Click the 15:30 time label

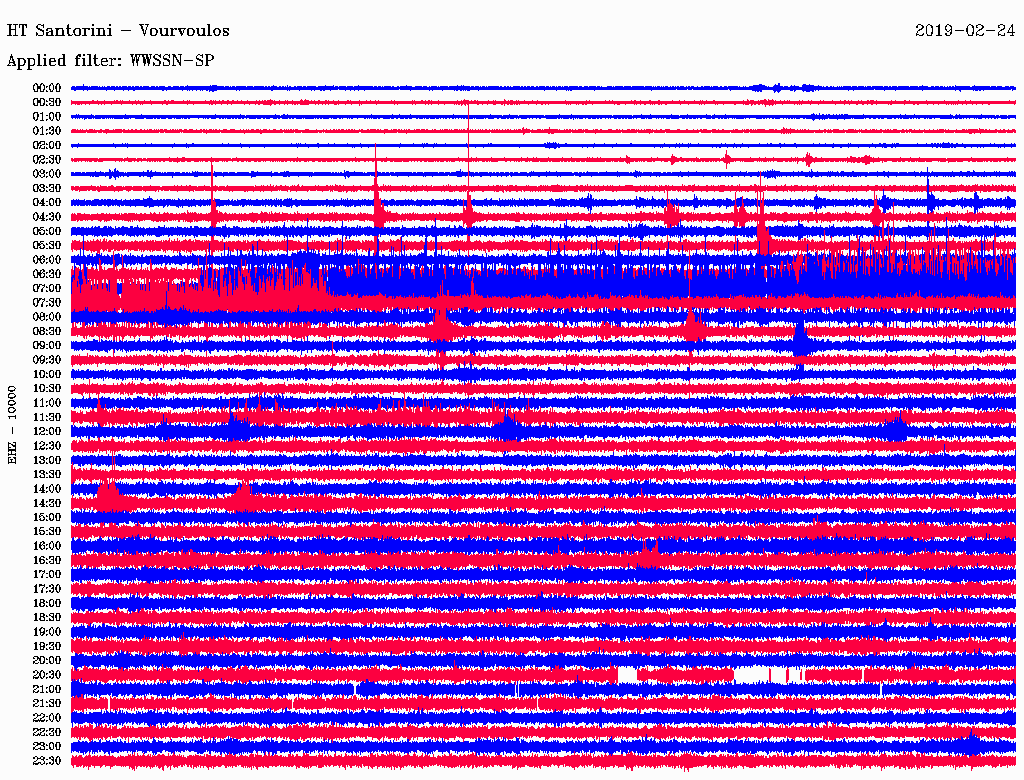point(46,532)
